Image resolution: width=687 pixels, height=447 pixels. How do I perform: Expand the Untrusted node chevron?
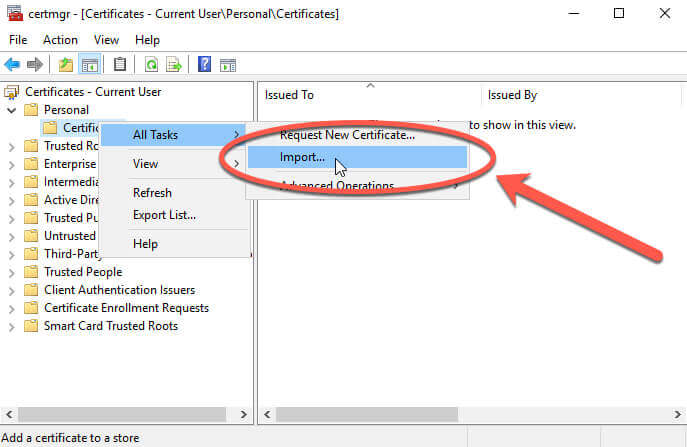click(11, 237)
